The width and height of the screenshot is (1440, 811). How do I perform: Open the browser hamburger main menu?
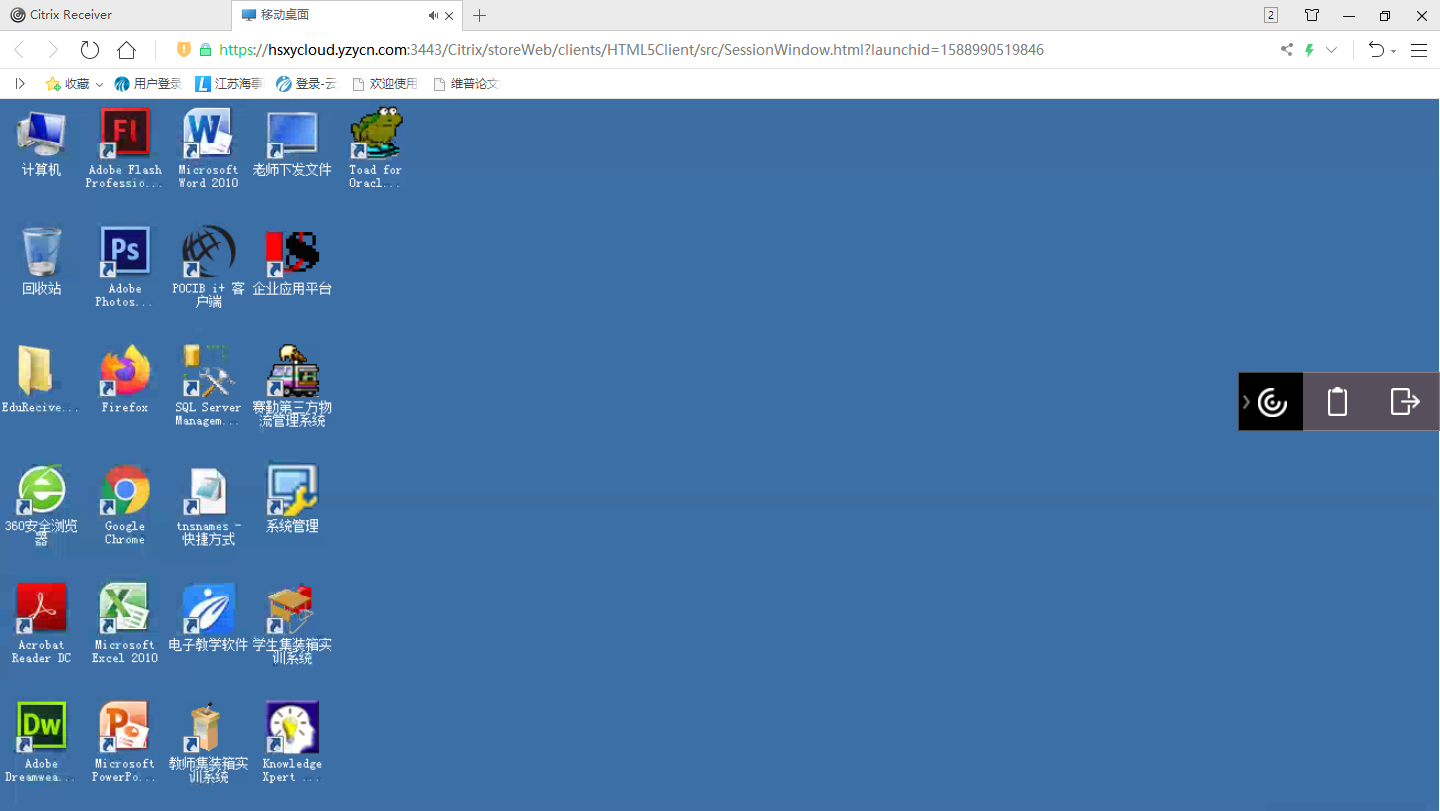tap(1419, 50)
